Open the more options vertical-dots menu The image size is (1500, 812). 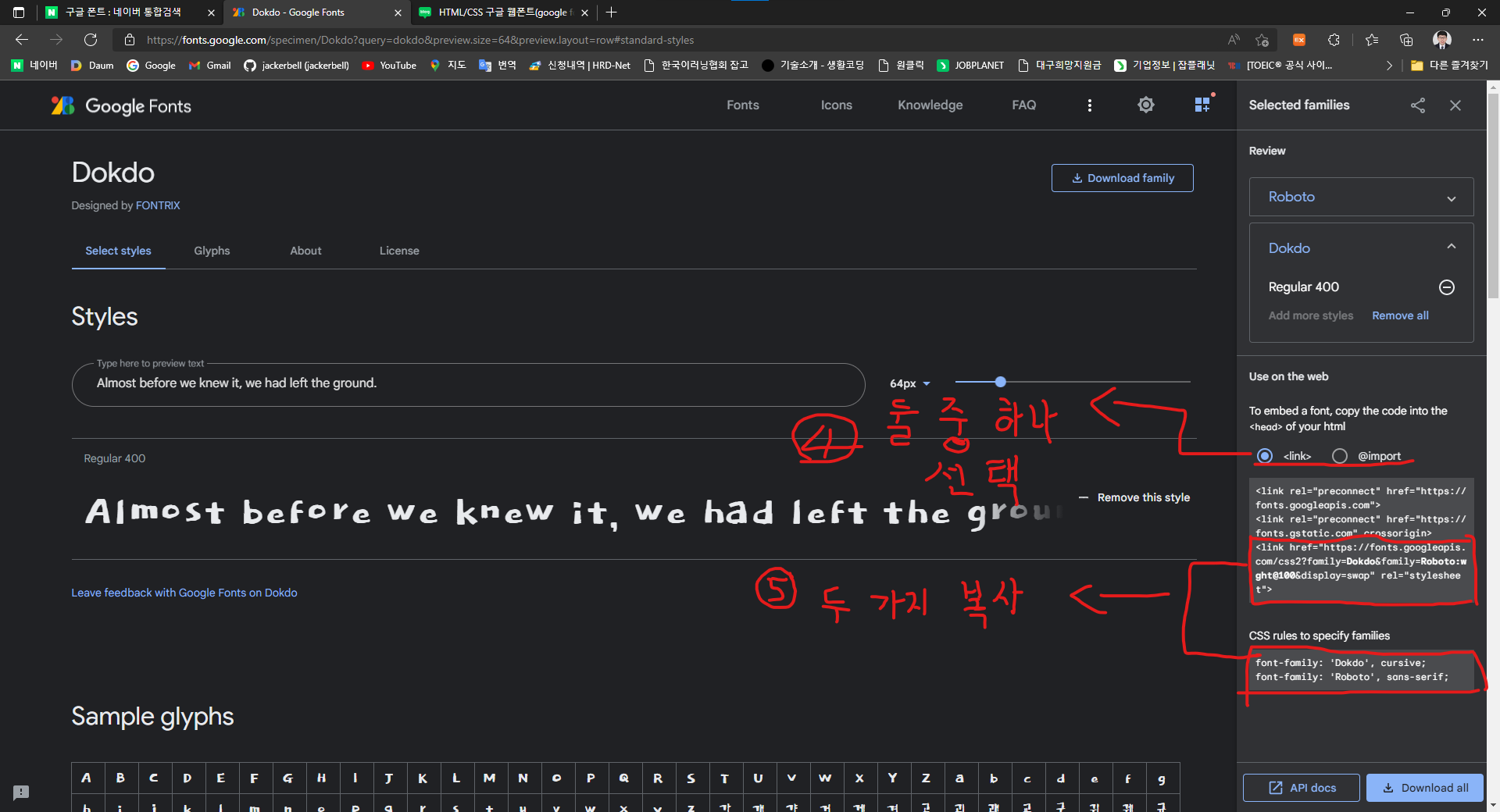[1090, 105]
